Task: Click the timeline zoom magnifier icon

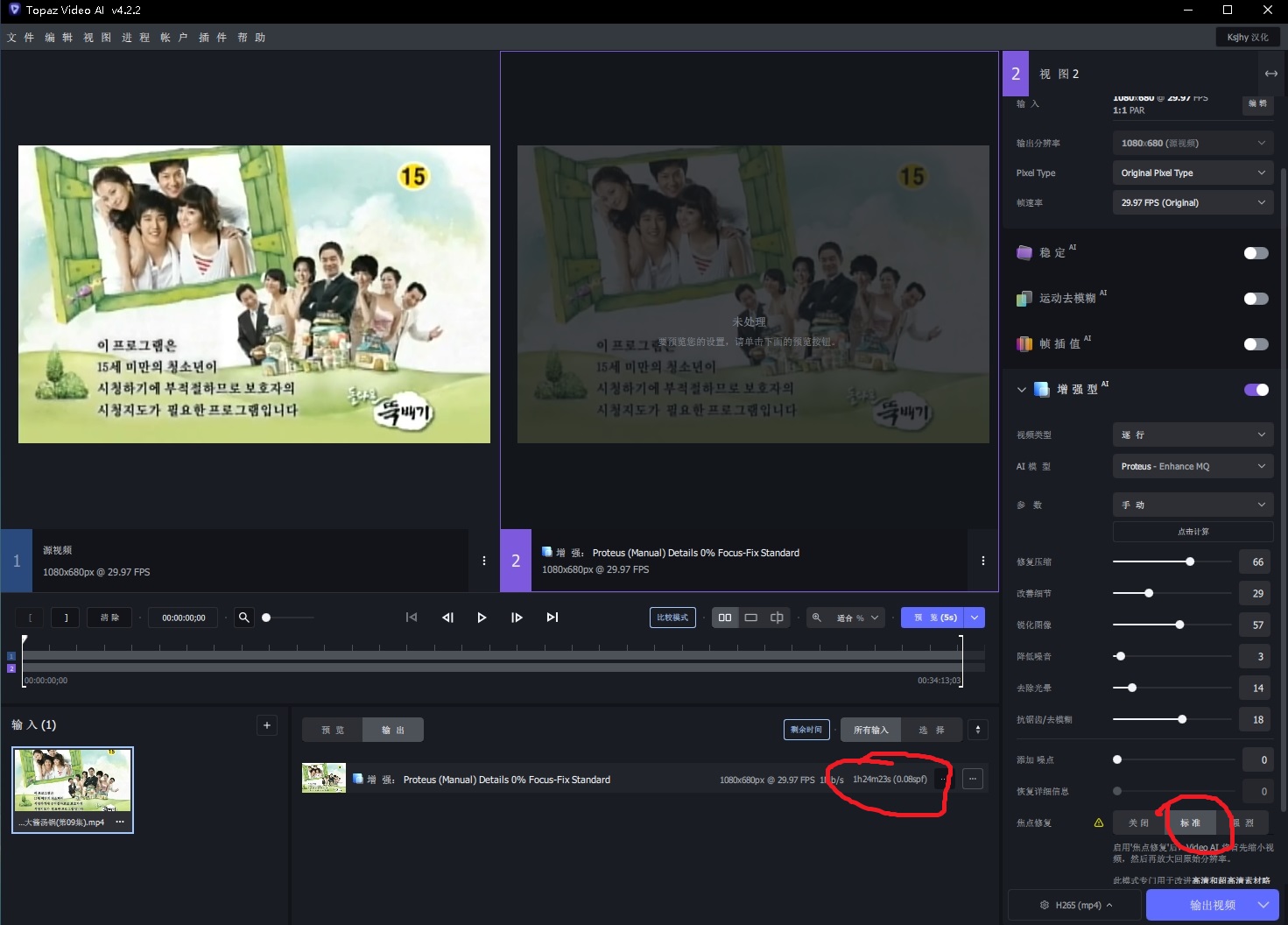Action: click(x=244, y=618)
